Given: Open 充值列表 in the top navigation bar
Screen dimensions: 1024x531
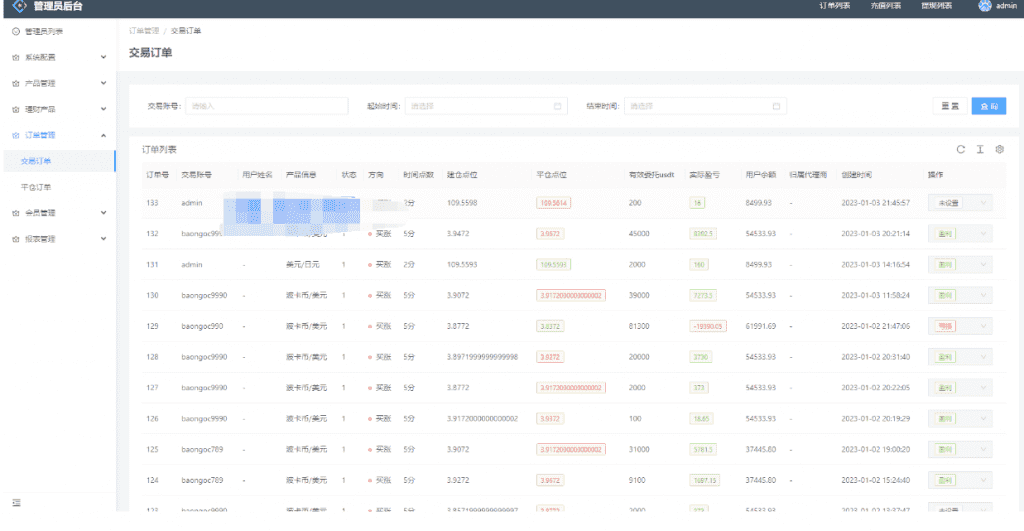Looking at the screenshot, I should [x=886, y=6].
